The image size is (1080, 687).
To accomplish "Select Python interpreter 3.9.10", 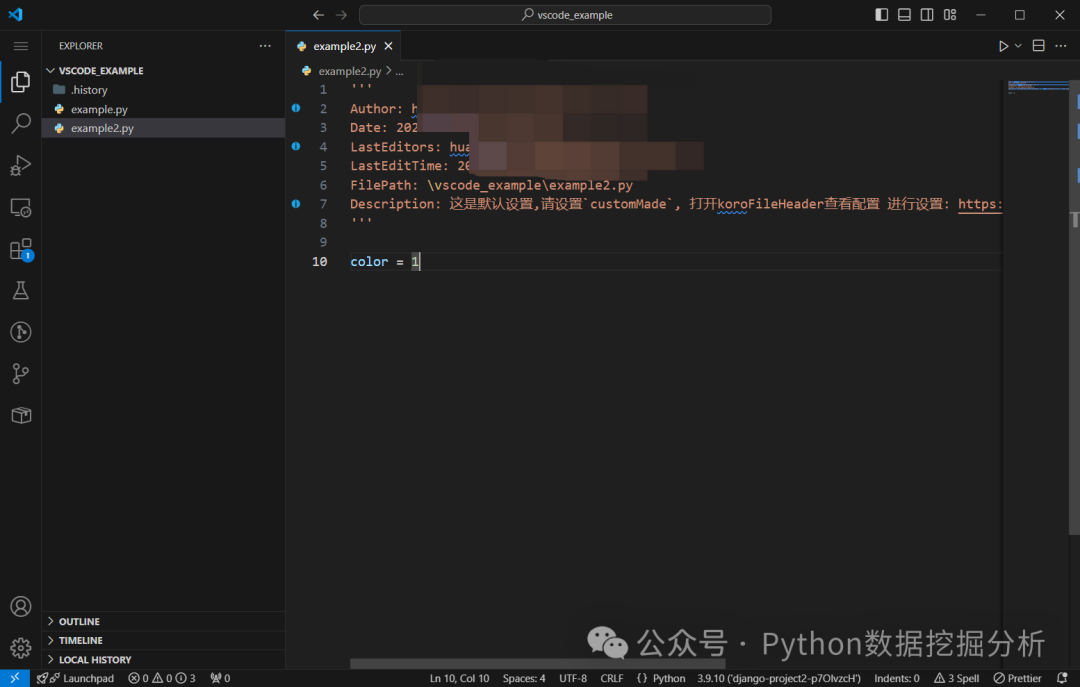I will 779,678.
